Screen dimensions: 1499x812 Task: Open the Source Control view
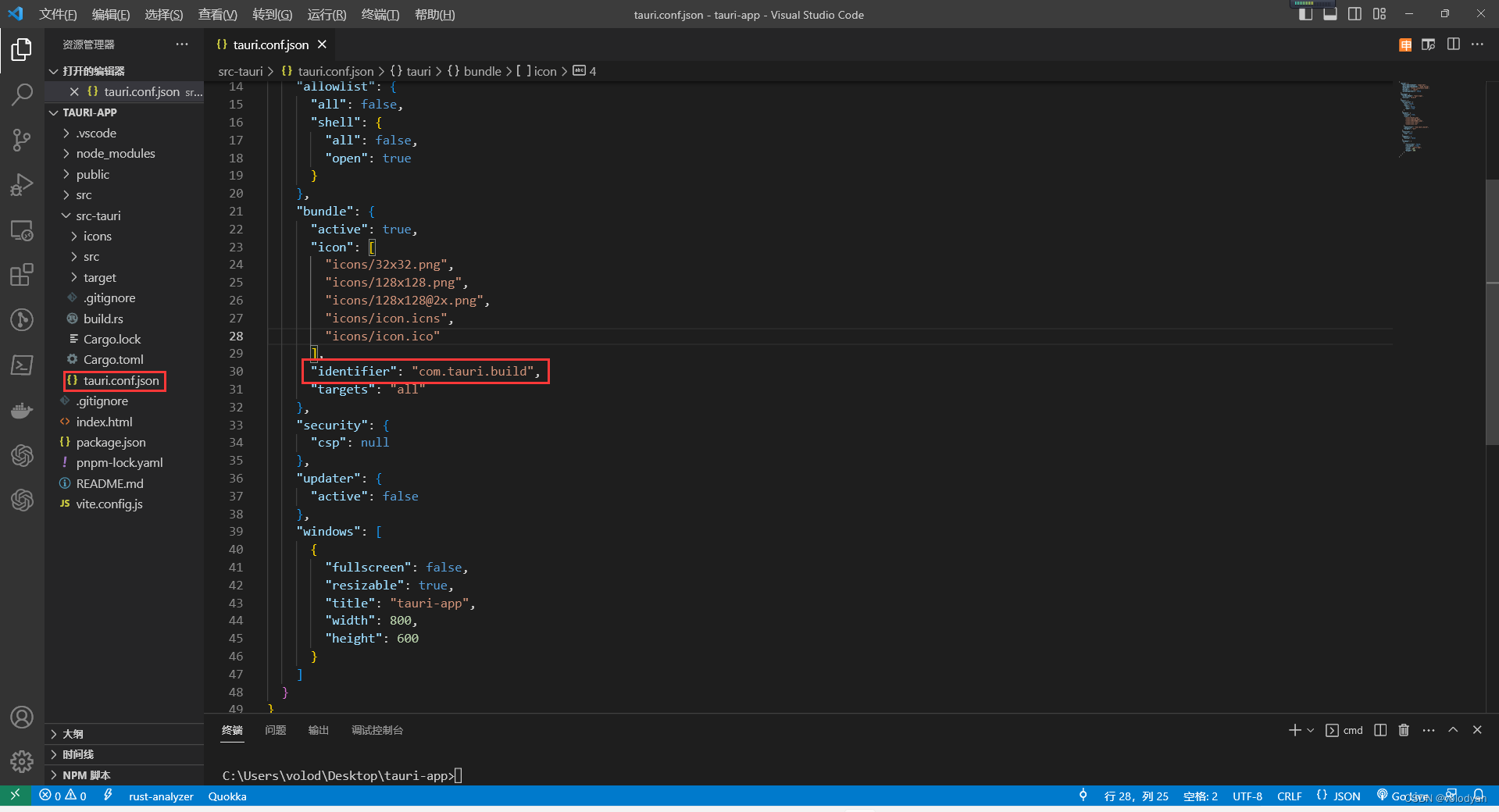click(x=22, y=141)
